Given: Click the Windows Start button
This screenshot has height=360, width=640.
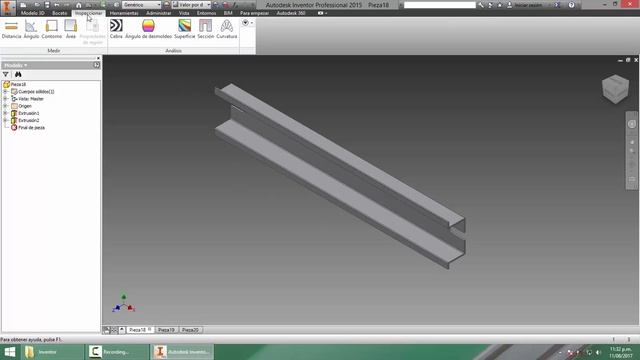Looking at the screenshot, I should [9, 352].
